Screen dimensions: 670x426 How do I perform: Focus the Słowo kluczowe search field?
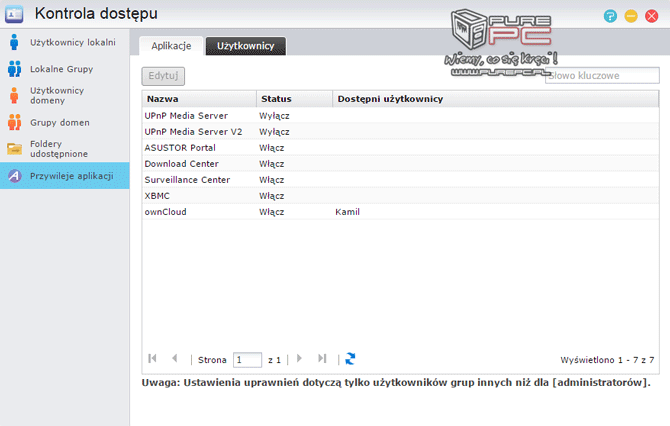point(602,76)
